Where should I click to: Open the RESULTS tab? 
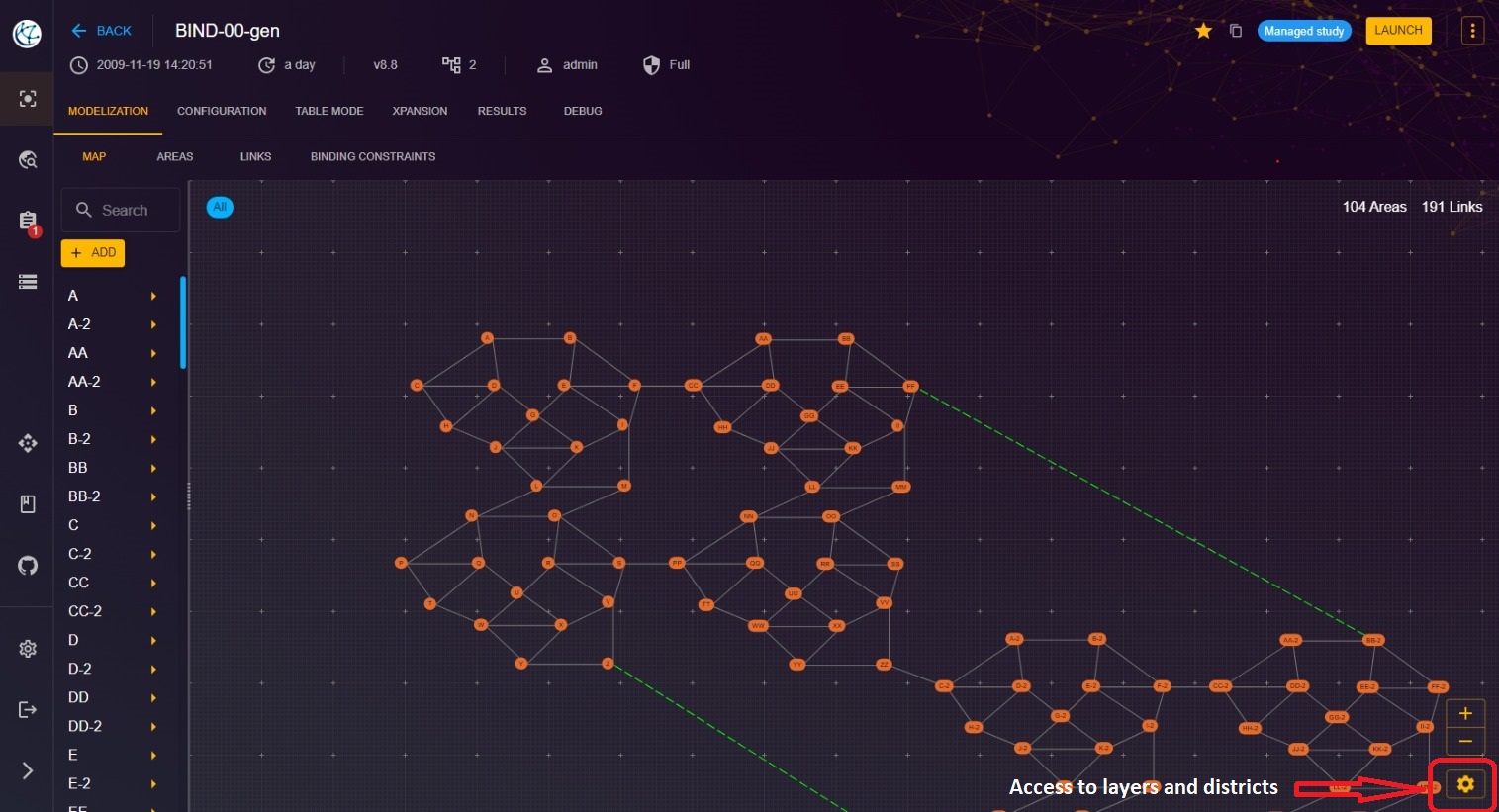(x=502, y=111)
